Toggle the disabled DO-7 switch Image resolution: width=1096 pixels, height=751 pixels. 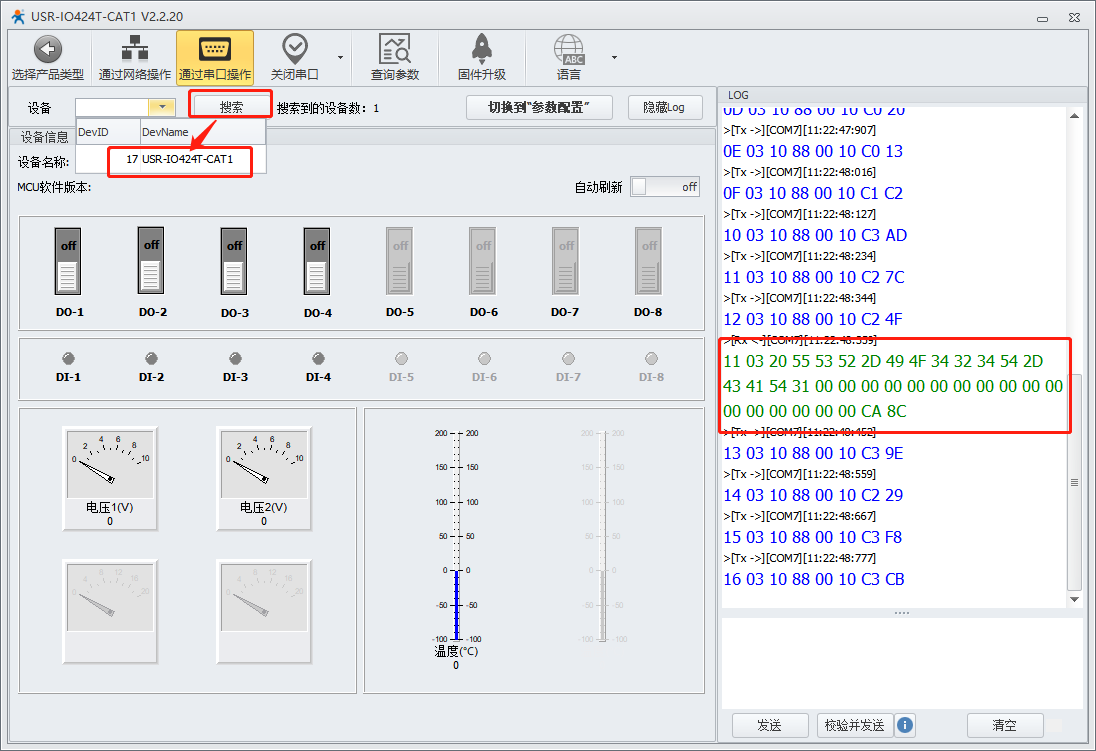(565, 262)
